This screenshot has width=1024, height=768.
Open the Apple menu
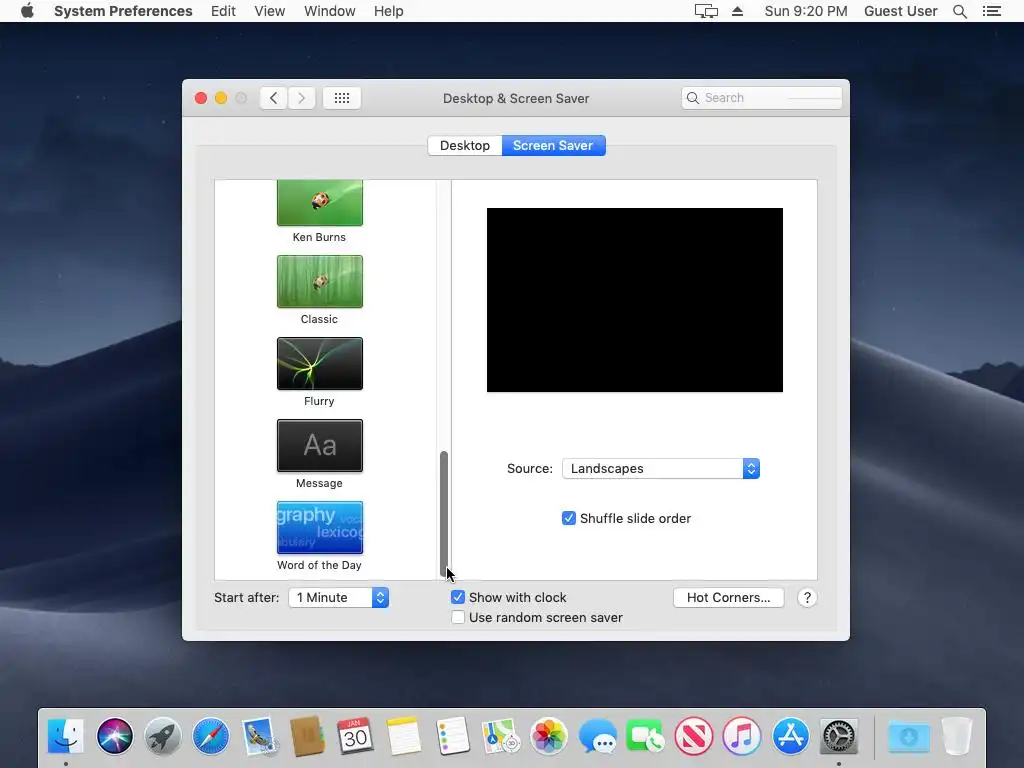(27, 11)
